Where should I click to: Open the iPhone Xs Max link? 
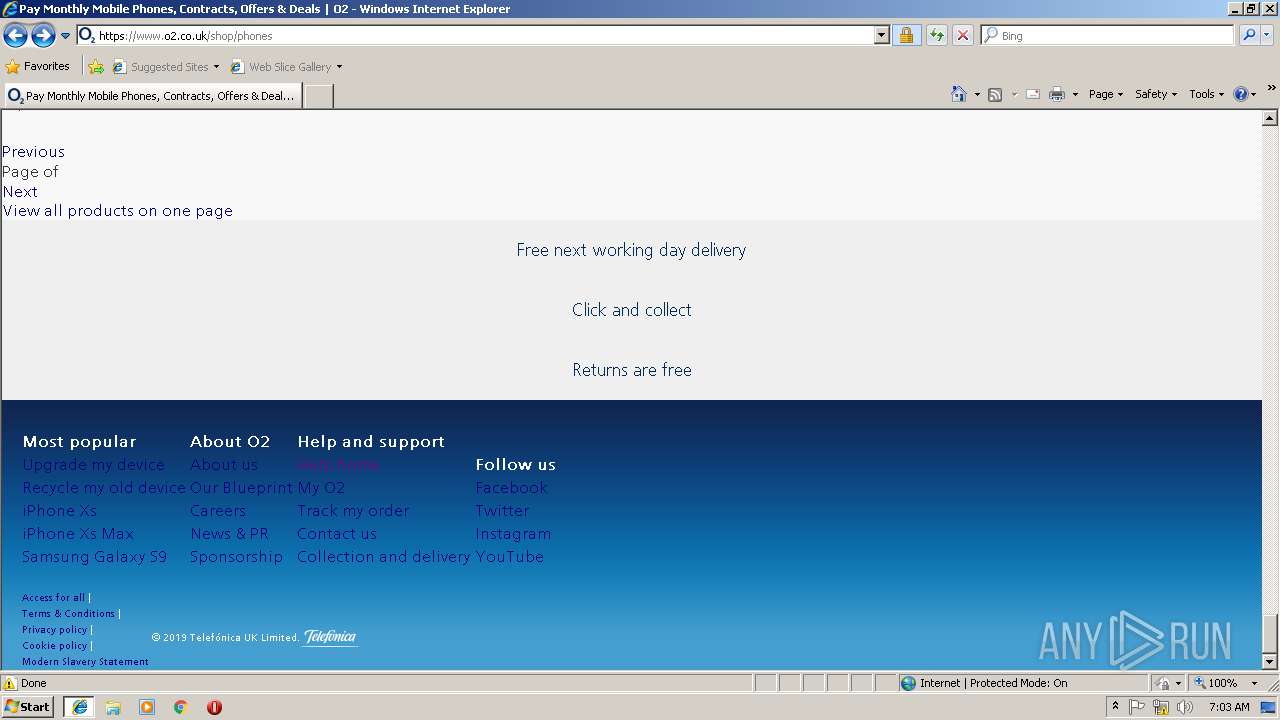[x=78, y=534]
